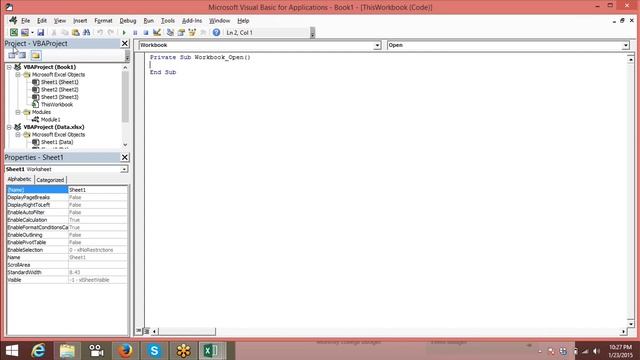Open the Insert menu

click(x=80, y=20)
